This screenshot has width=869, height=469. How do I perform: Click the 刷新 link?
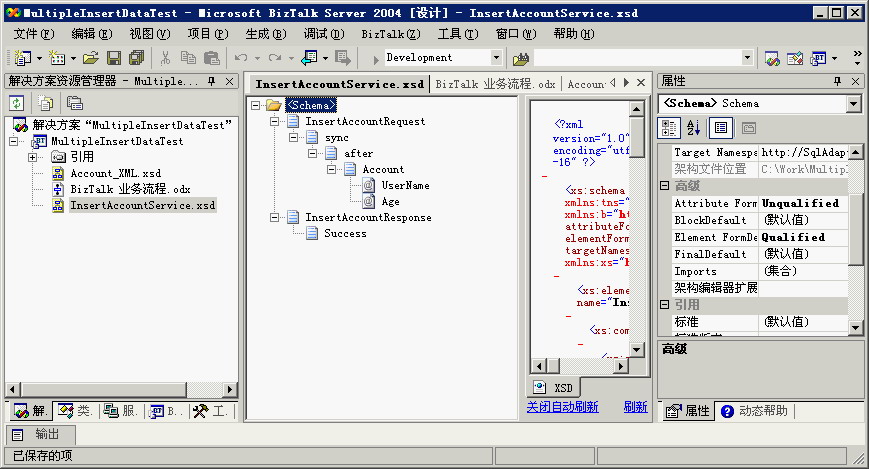point(636,407)
